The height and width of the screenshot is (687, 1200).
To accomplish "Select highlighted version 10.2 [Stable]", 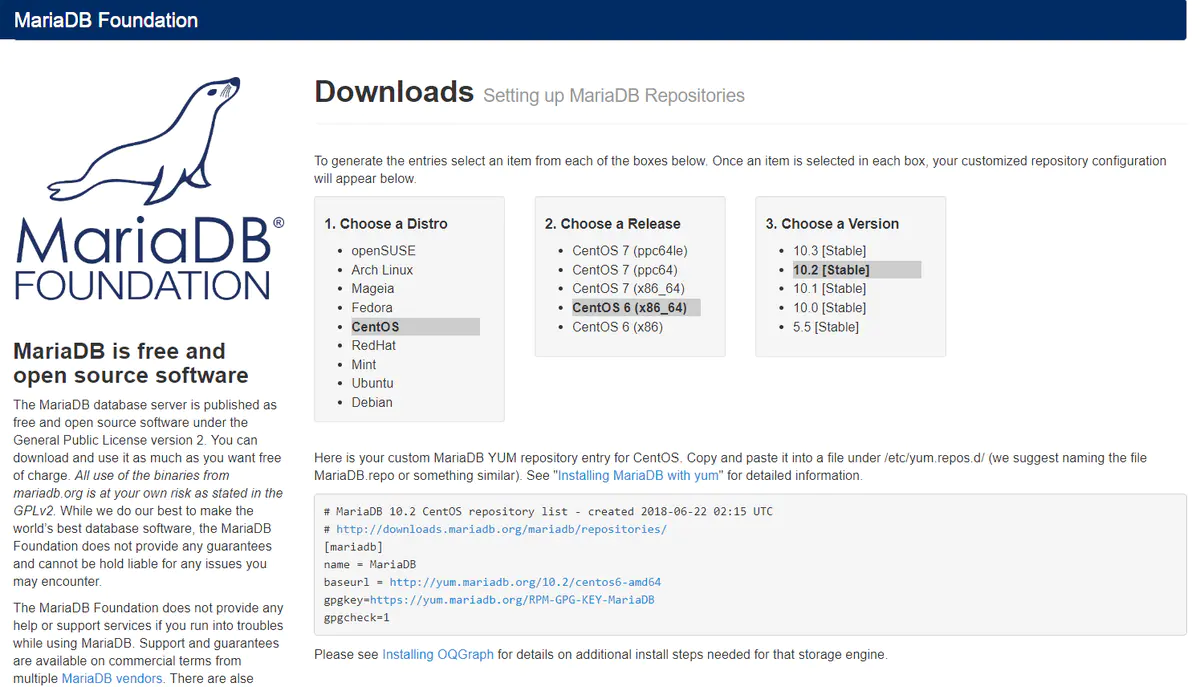I will pyautogui.click(x=857, y=270).
